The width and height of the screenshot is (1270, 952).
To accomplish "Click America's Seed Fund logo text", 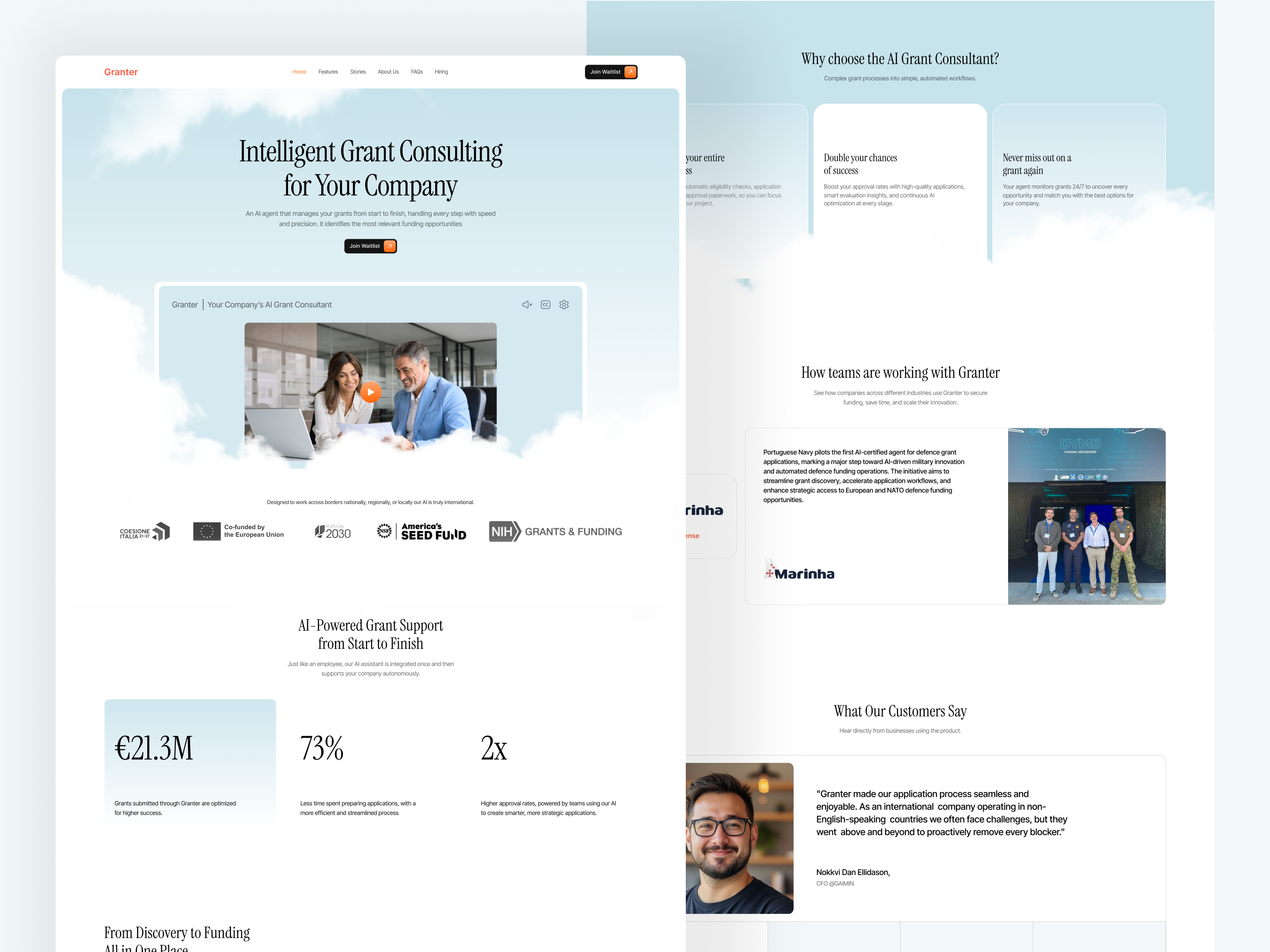I will point(433,532).
